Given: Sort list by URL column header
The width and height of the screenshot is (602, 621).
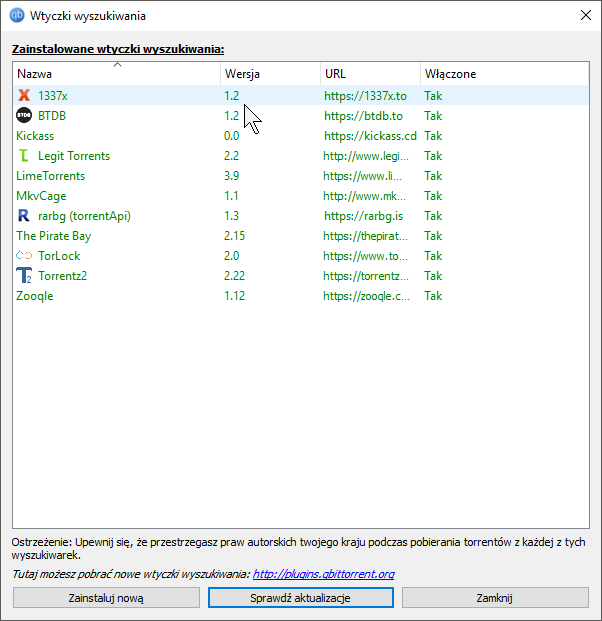Looking at the screenshot, I should 369,74.
